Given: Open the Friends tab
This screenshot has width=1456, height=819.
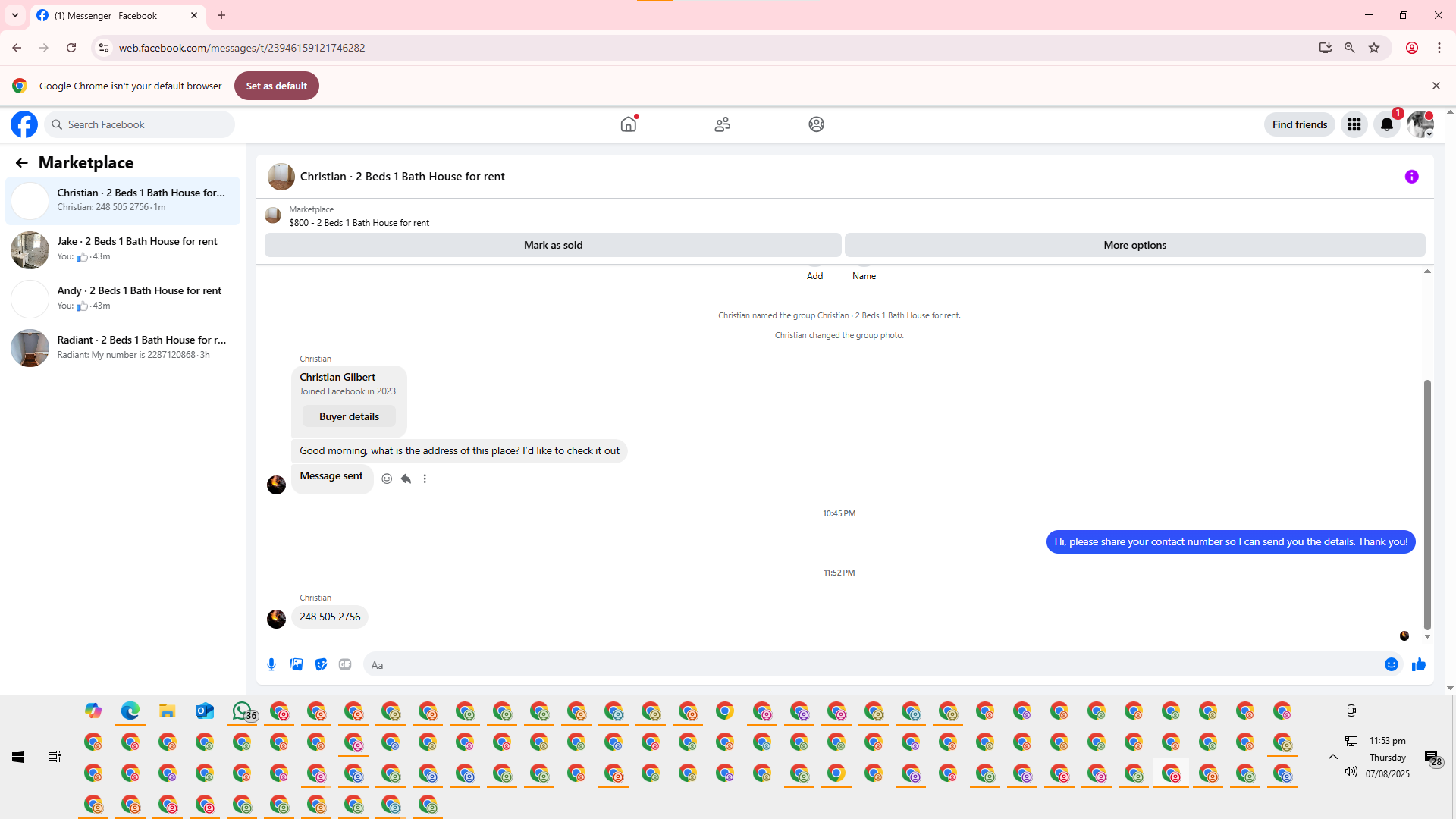Looking at the screenshot, I should pos(722,124).
